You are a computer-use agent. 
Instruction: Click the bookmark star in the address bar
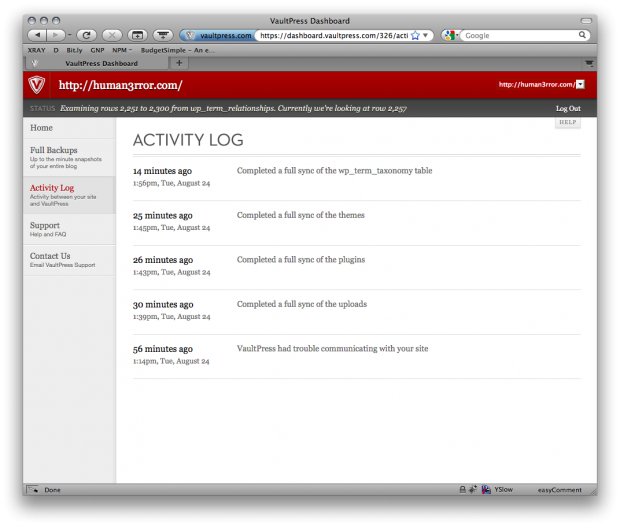click(x=415, y=36)
